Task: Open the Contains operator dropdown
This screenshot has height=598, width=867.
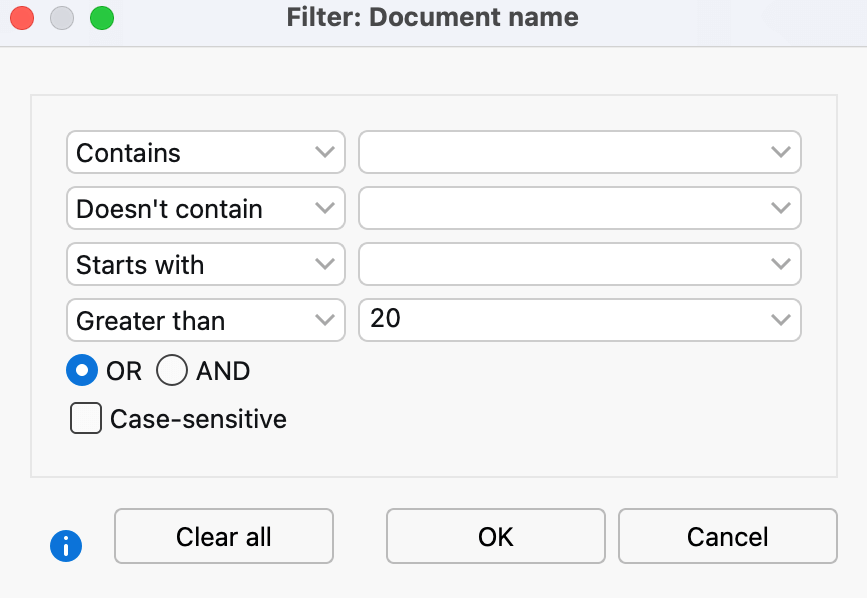Action: pyautogui.click(x=205, y=153)
